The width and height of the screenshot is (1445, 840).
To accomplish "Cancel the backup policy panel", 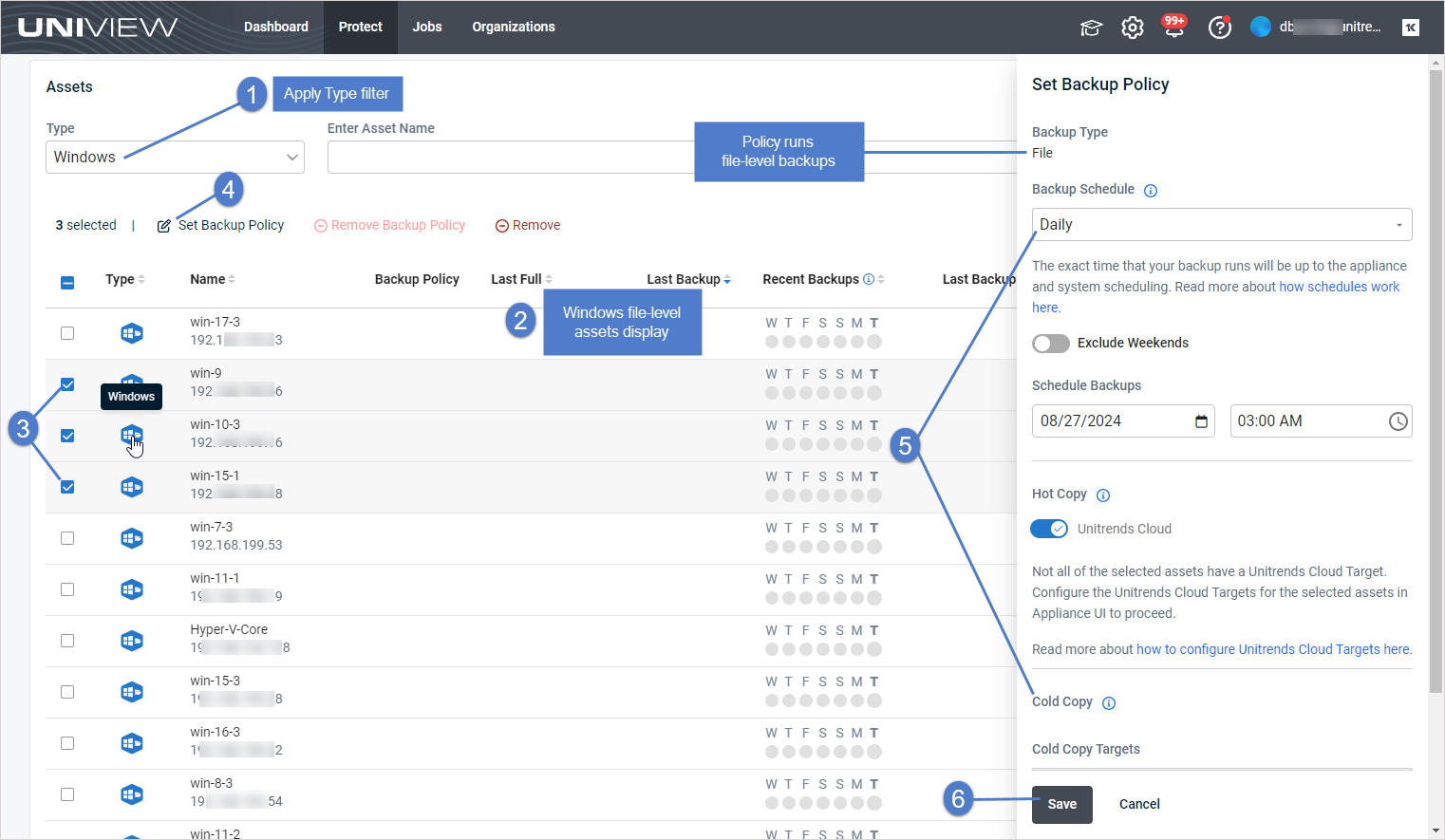I will (x=1139, y=805).
